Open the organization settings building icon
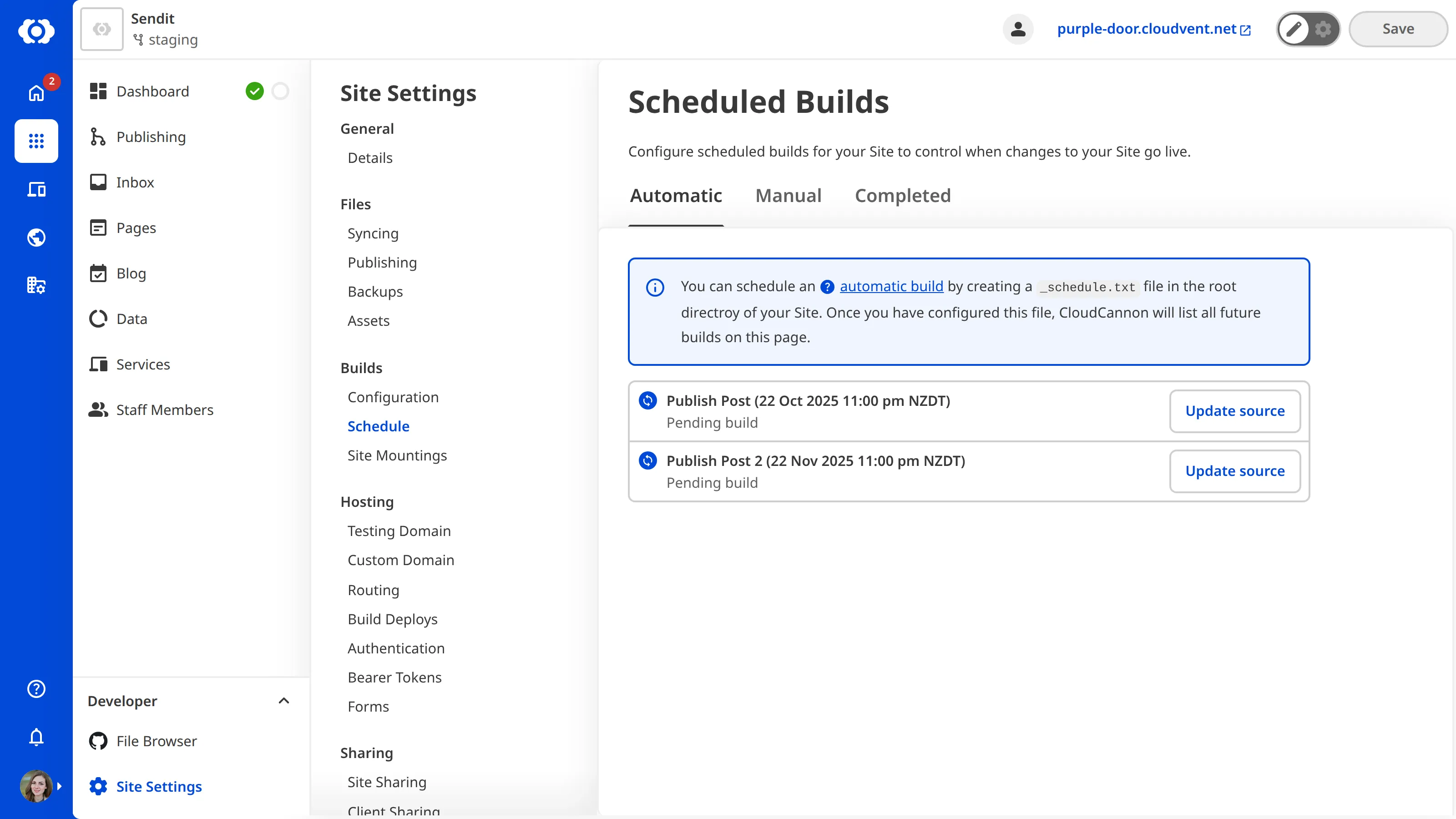Viewport: 1456px width, 819px height. [x=36, y=285]
